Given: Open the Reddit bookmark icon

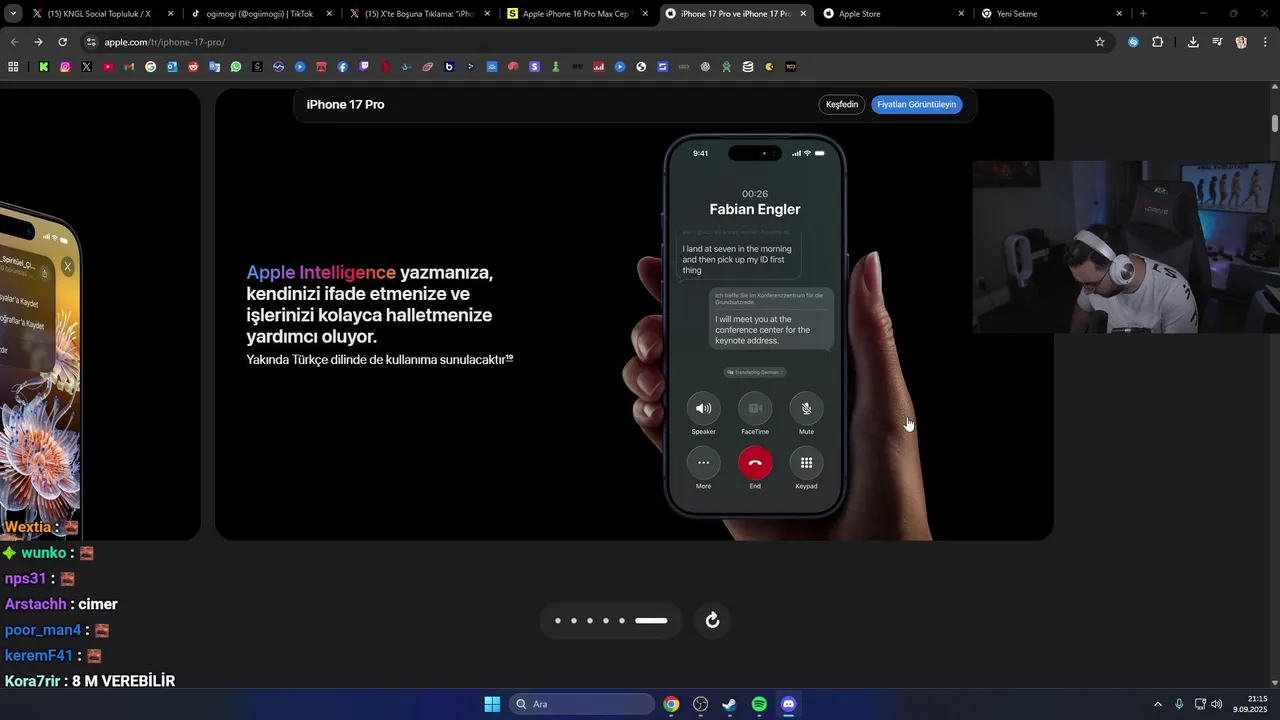Looking at the screenshot, I should pyautogui.click(x=193, y=67).
